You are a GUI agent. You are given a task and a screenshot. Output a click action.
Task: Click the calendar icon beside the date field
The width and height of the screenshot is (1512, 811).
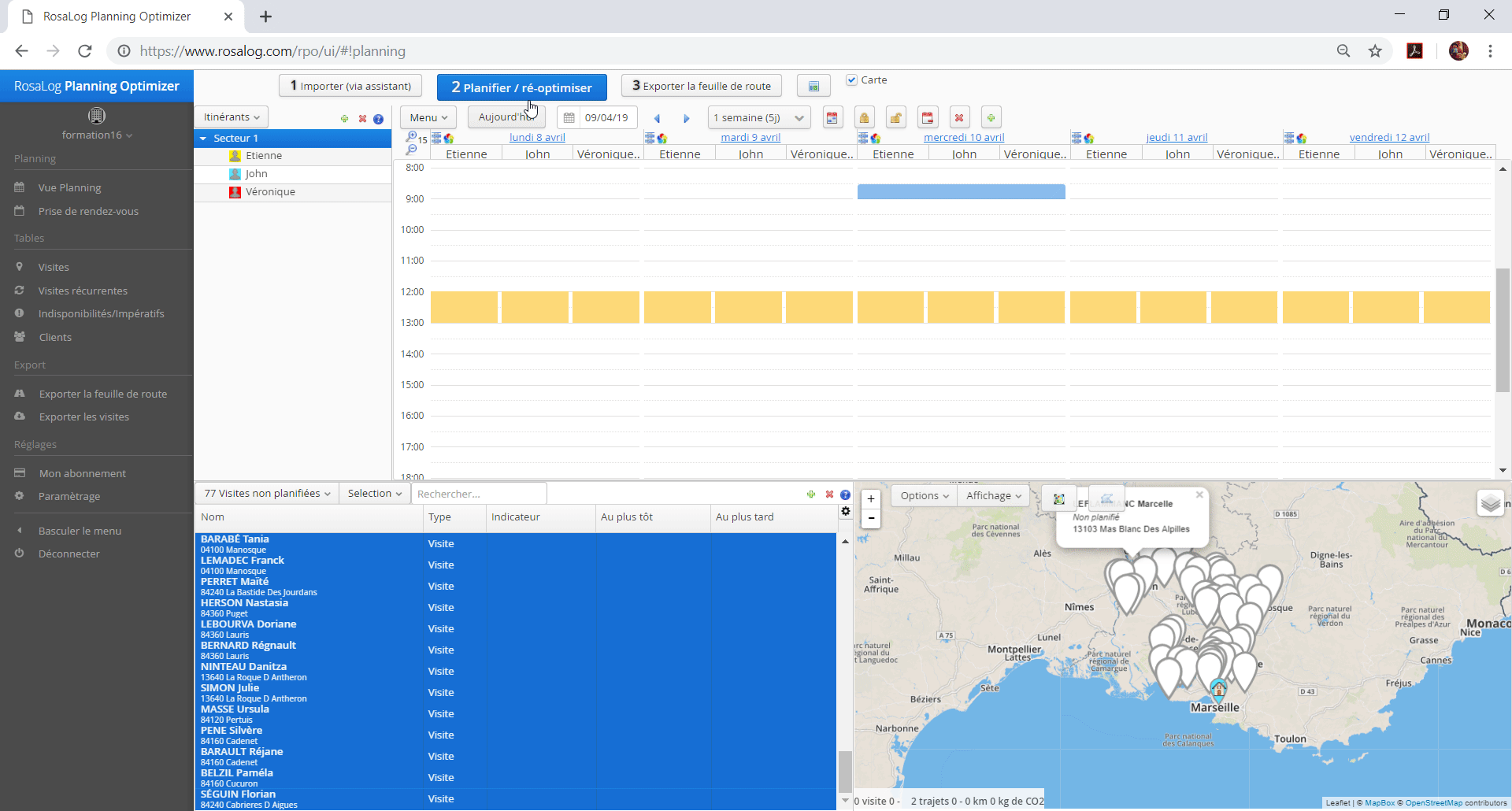pyautogui.click(x=569, y=118)
